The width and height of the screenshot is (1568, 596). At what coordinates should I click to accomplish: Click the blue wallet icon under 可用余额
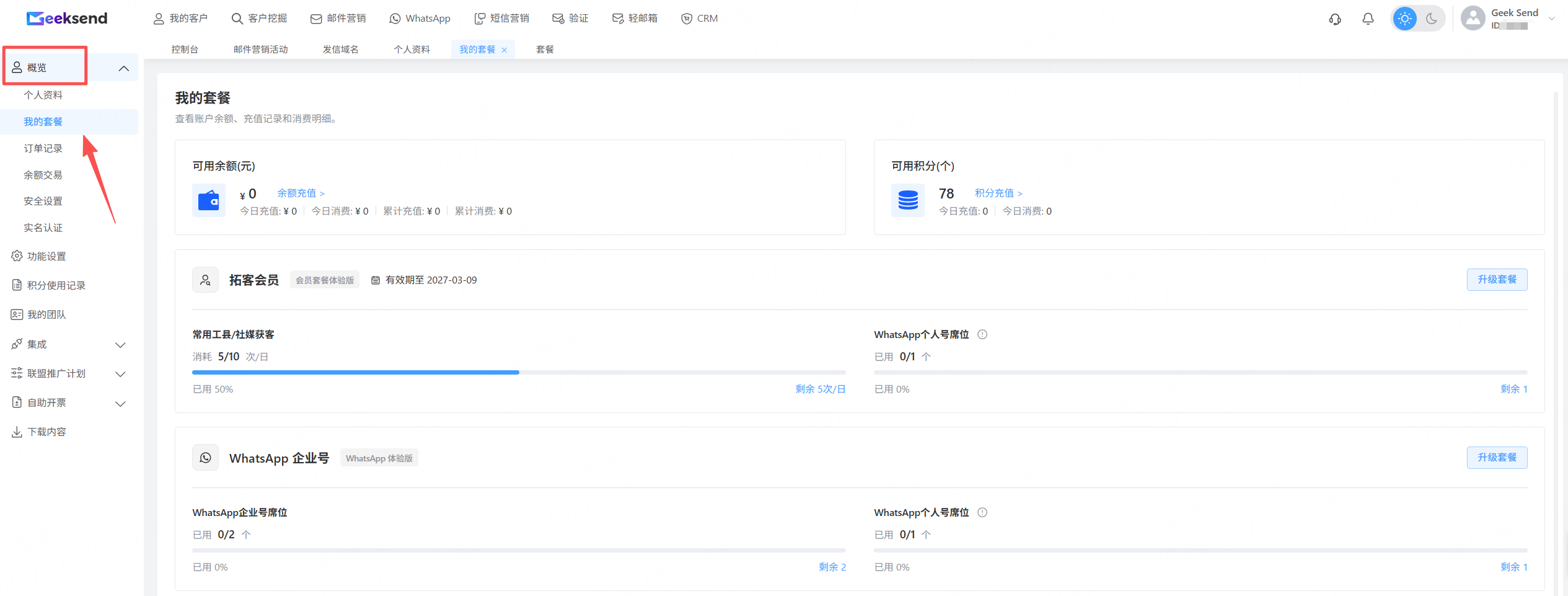click(209, 200)
